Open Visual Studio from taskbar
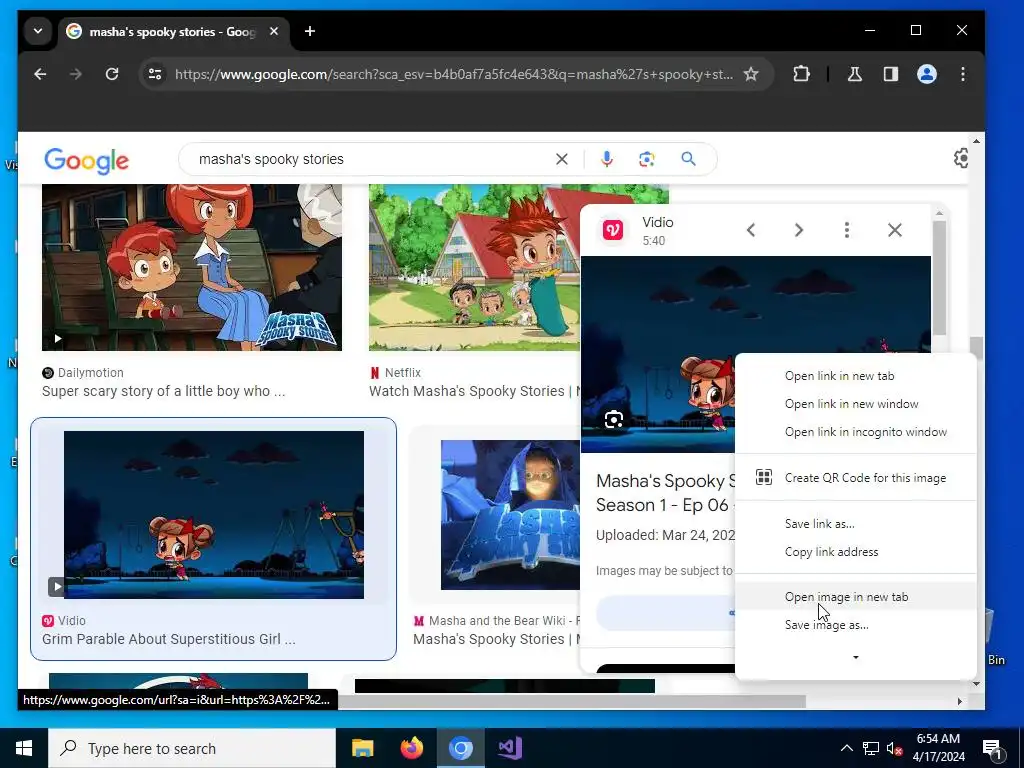 click(x=509, y=748)
